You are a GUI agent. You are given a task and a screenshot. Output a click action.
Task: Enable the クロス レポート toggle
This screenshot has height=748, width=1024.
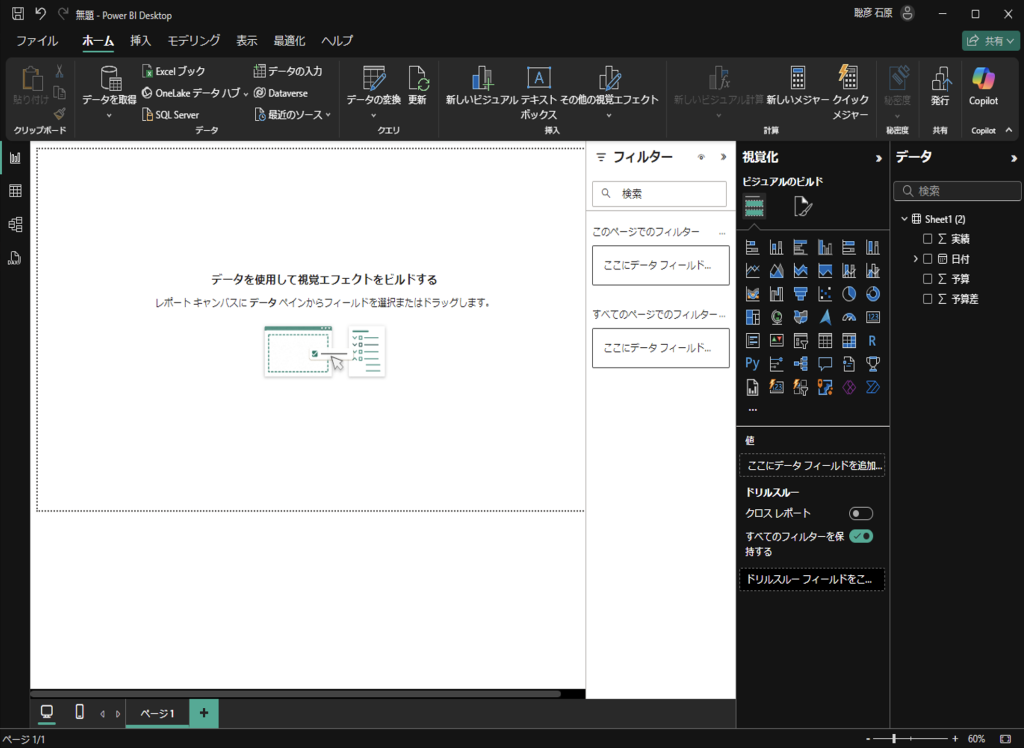pos(860,513)
